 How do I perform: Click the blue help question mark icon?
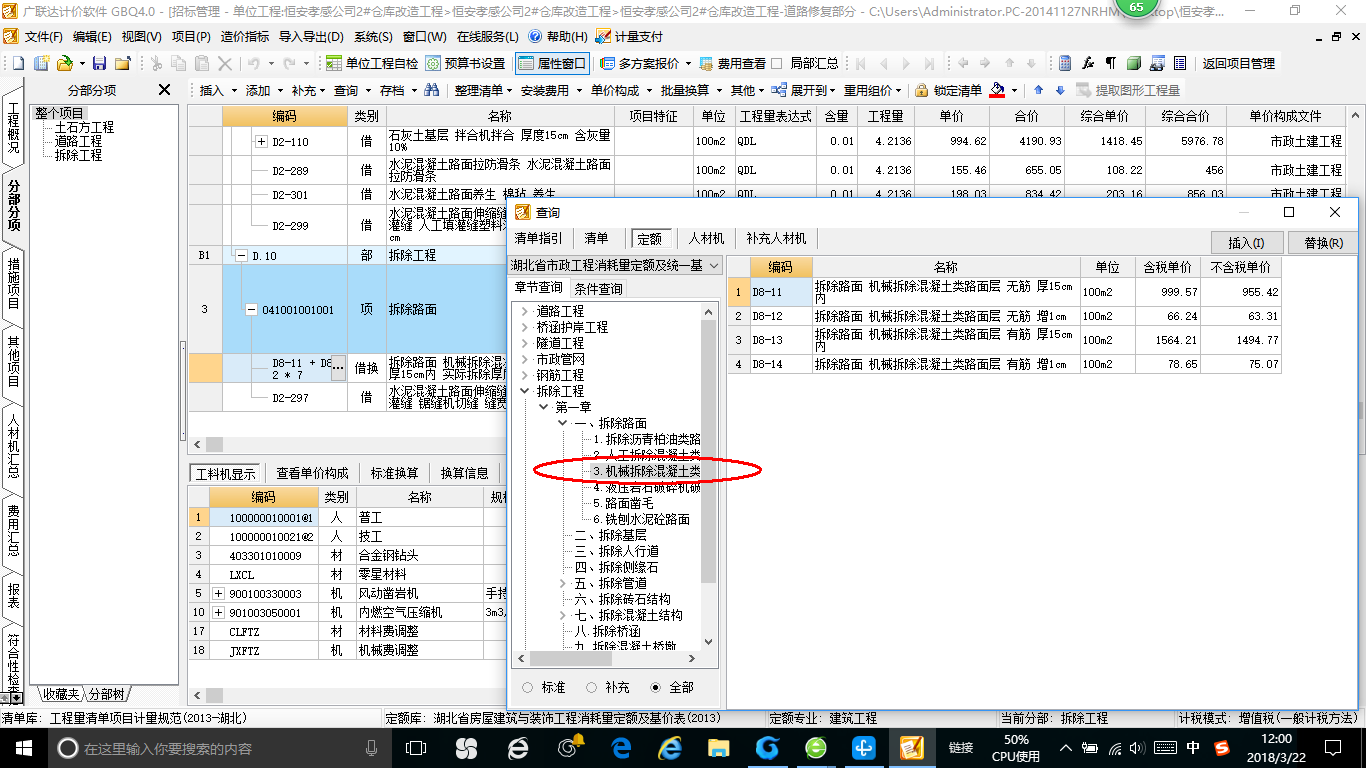pyautogui.click(x=534, y=36)
